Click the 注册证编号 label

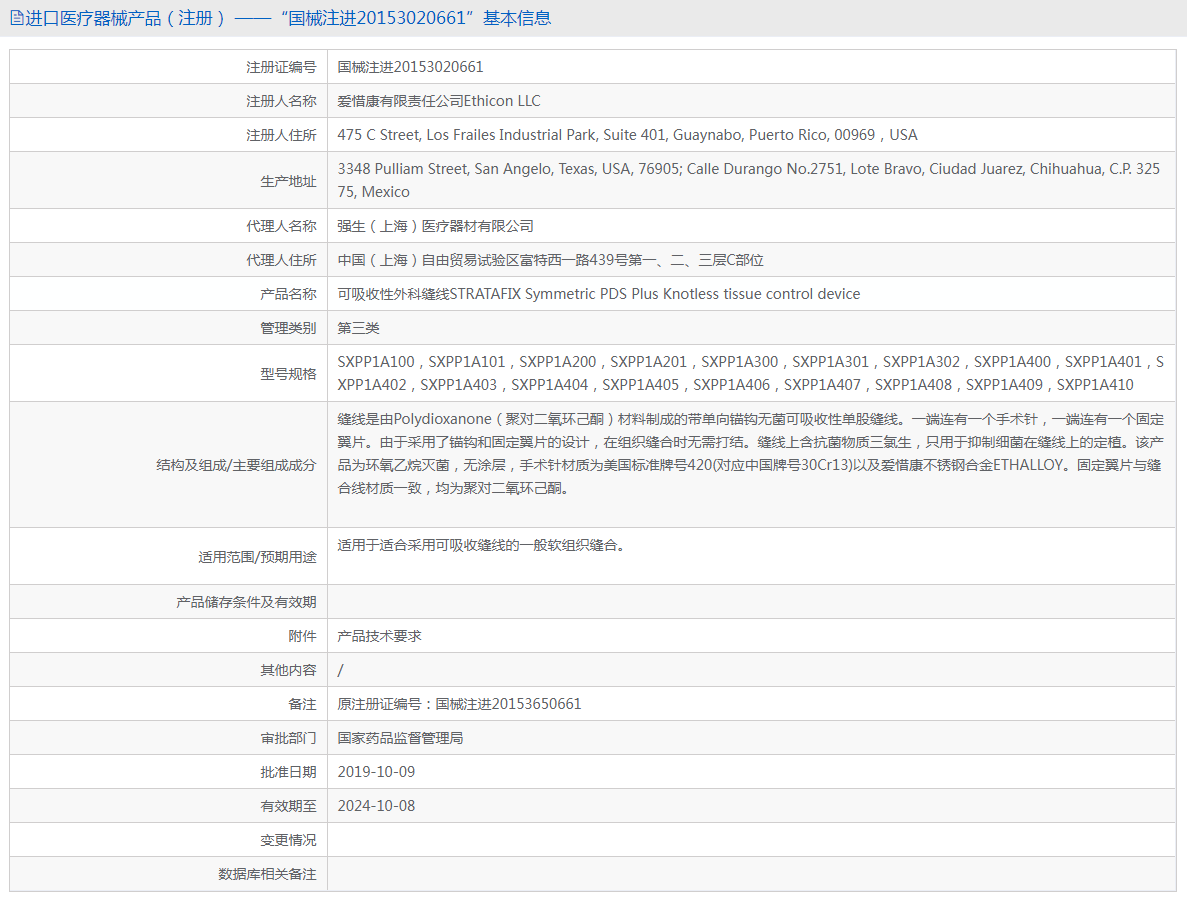(x=281, y=67)
